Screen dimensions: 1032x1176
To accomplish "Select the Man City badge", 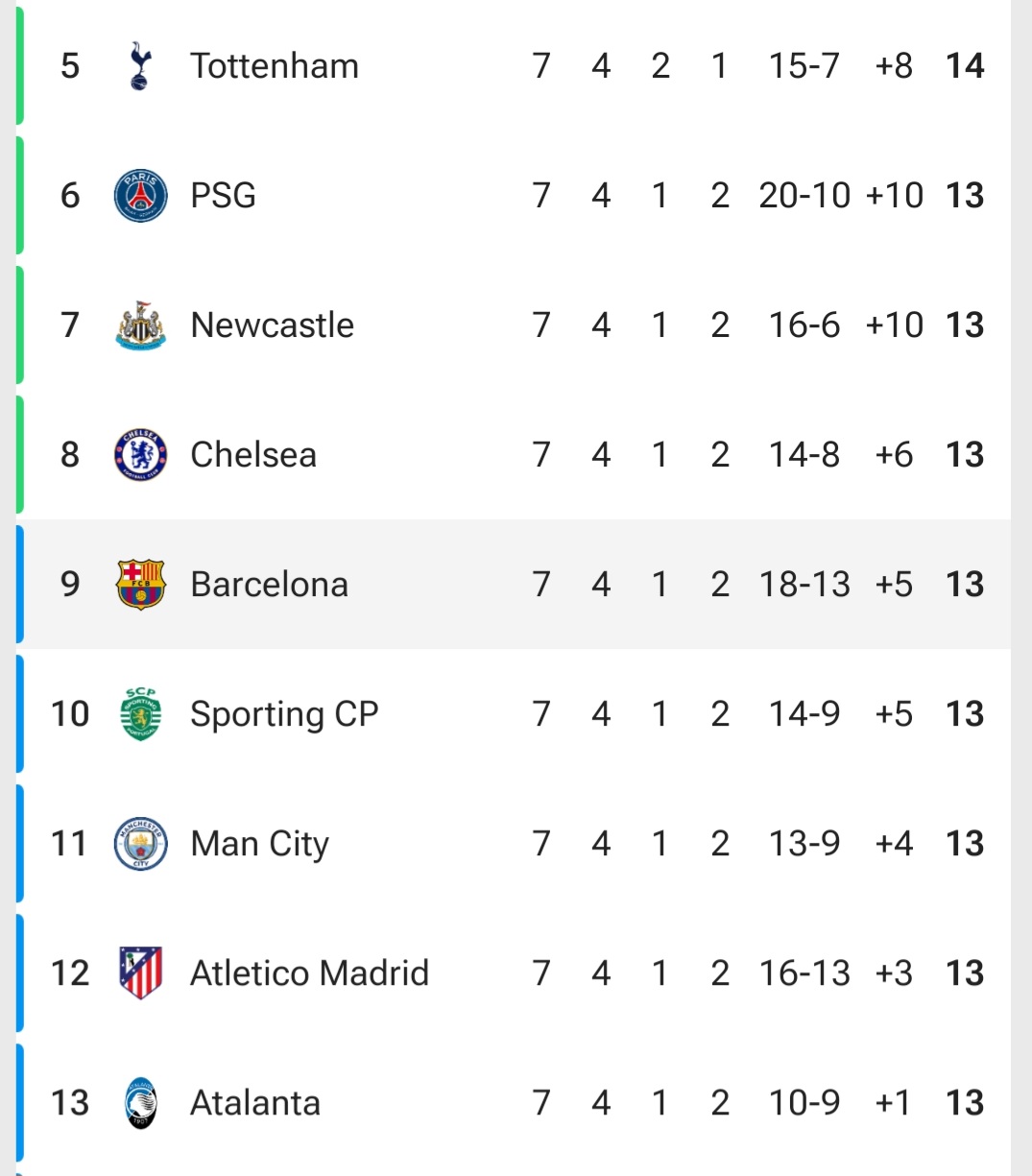I will 140,844.
